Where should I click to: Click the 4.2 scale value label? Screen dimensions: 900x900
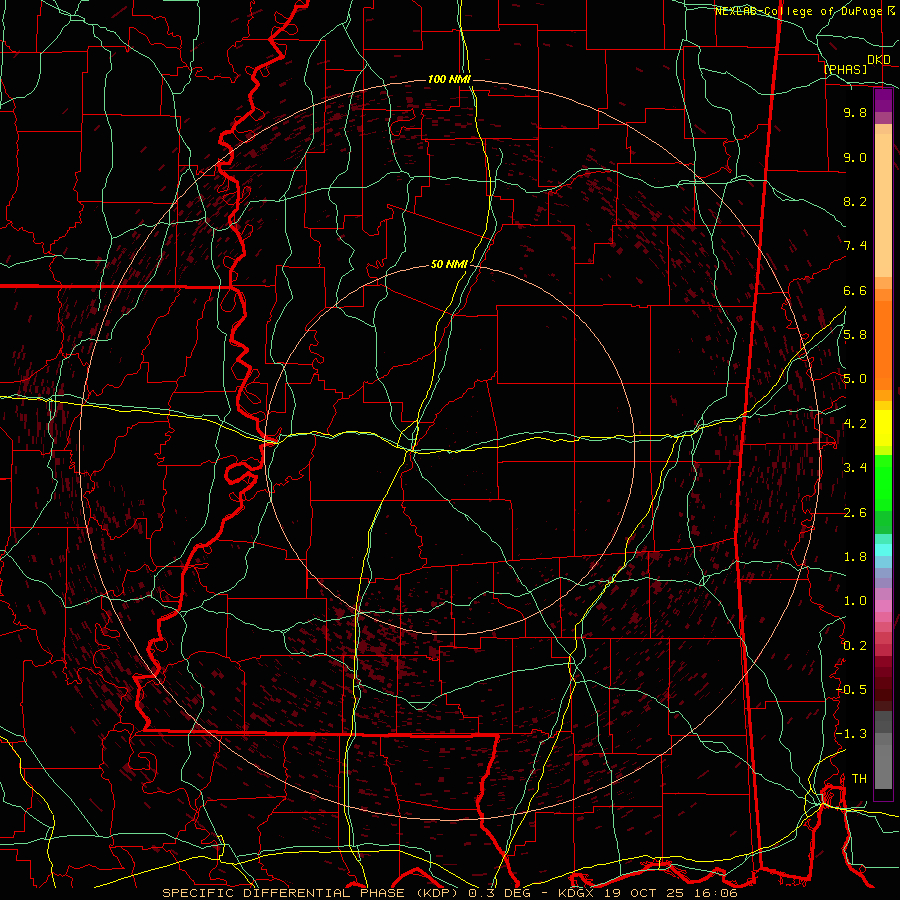pos(855,424)
